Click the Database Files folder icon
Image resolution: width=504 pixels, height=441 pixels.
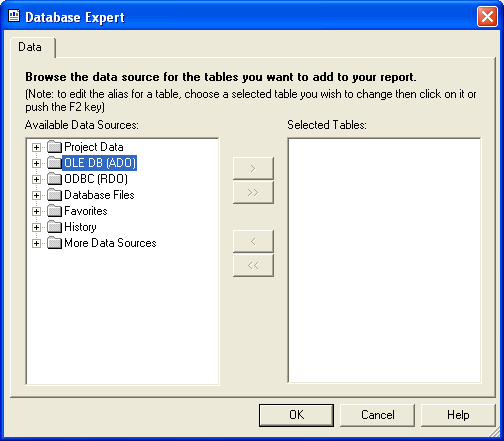tap(54, 195)
